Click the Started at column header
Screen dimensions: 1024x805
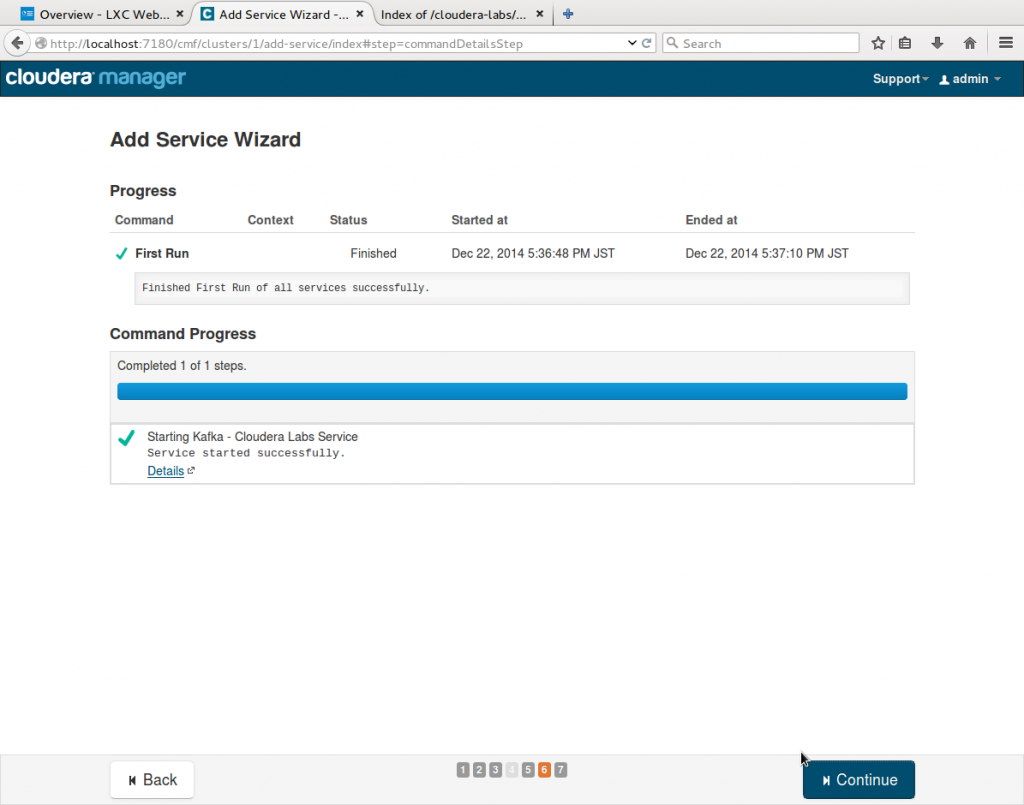tap(479, 220)
